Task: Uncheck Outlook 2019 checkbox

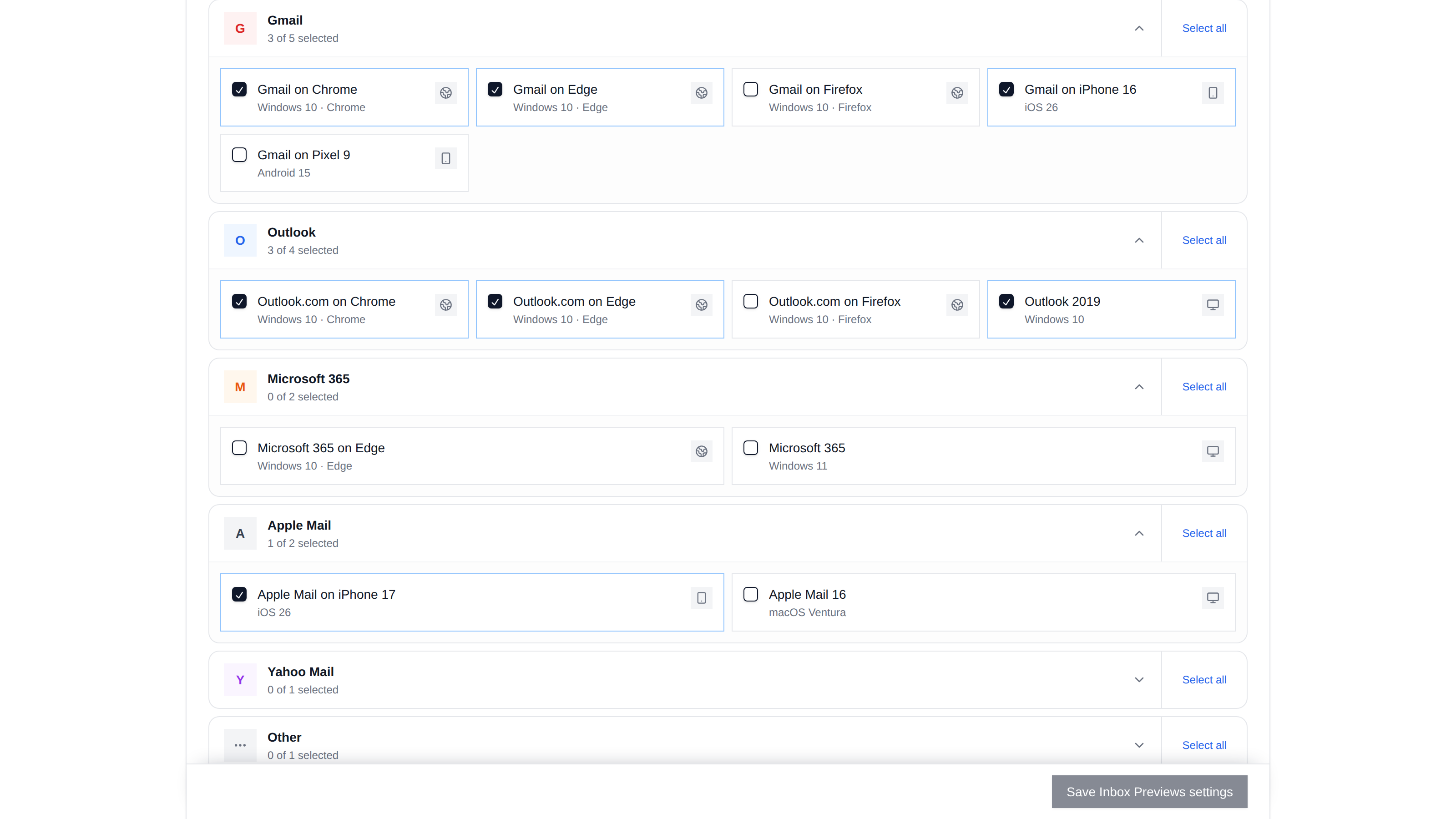Action: pyautogui.click(x=1006, y=301)
